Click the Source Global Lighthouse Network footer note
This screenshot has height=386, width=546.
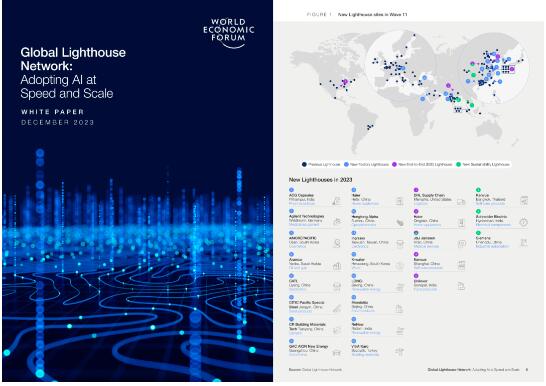click(315, 370)
